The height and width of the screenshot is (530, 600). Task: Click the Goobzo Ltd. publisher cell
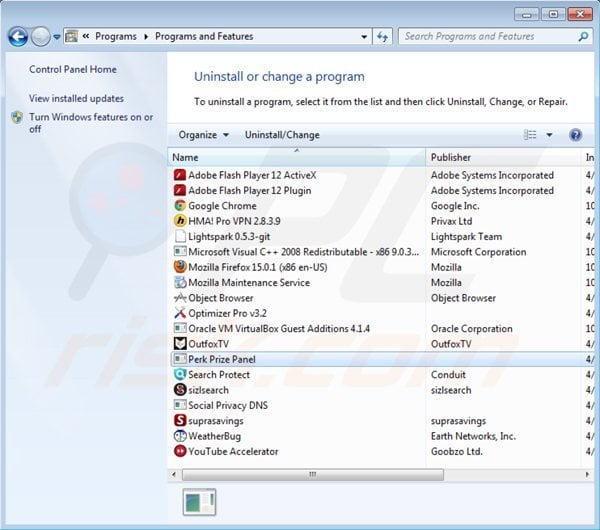(457, 452)
